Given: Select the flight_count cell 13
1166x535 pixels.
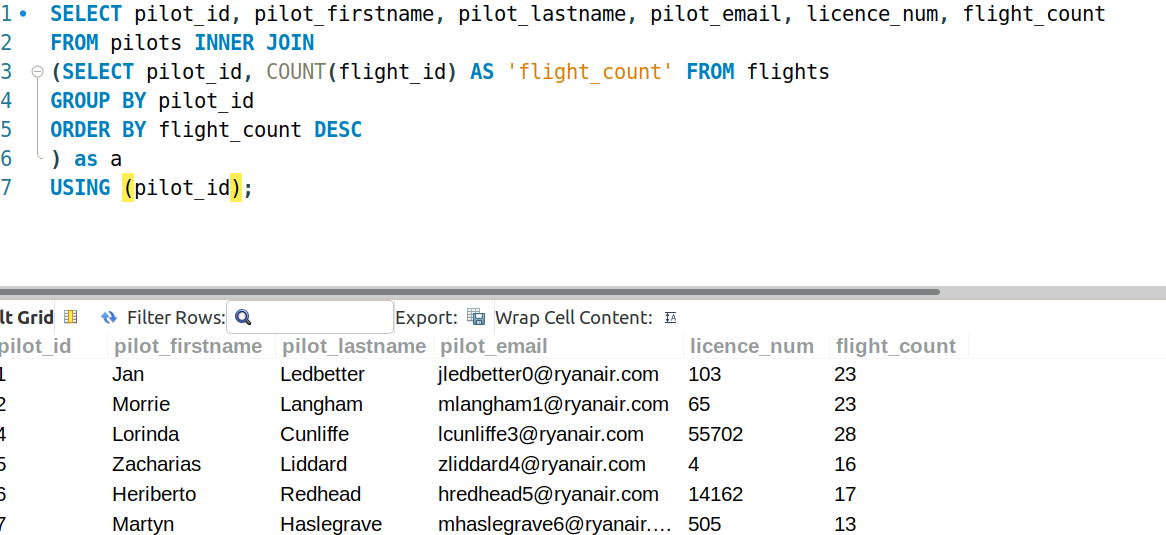Looking at the screenshot, I should (x=845, y=525).
